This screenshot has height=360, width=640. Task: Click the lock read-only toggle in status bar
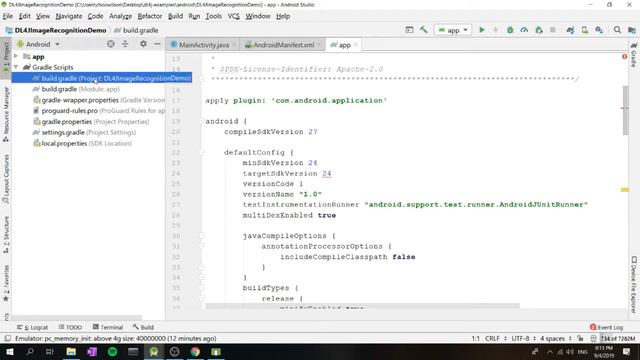[580, 338]
